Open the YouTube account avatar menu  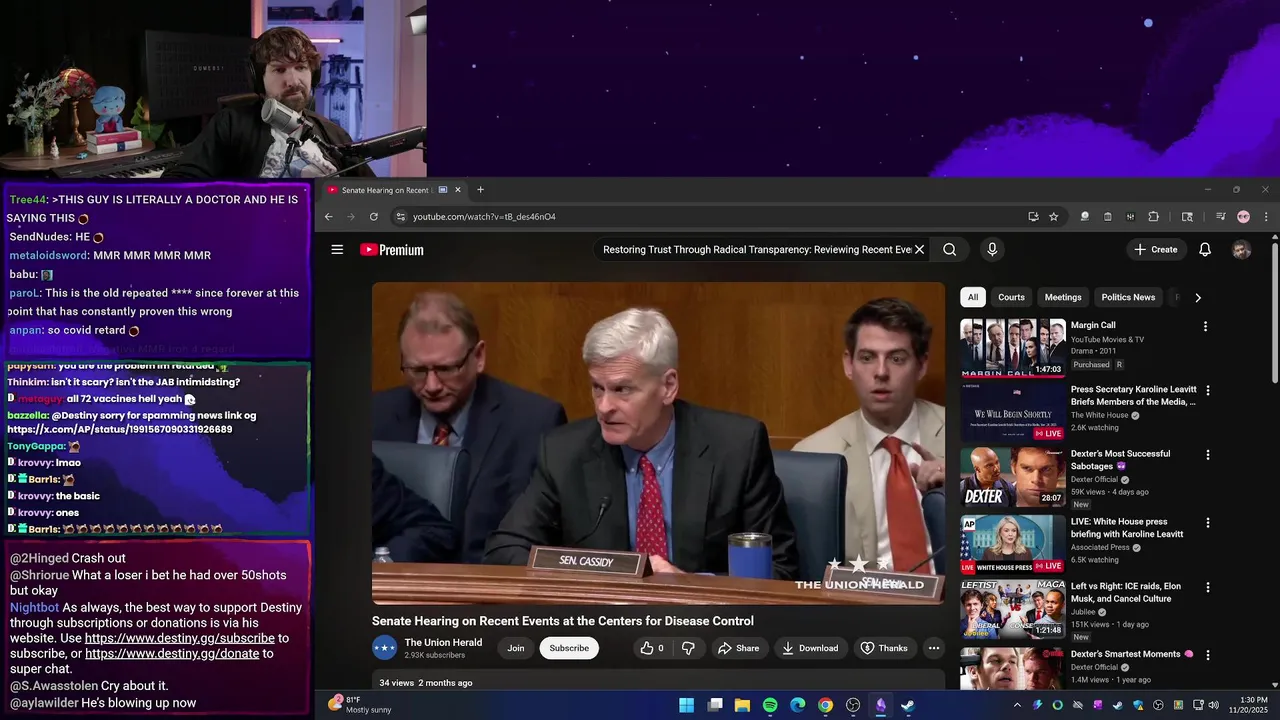click(1241, 250)
